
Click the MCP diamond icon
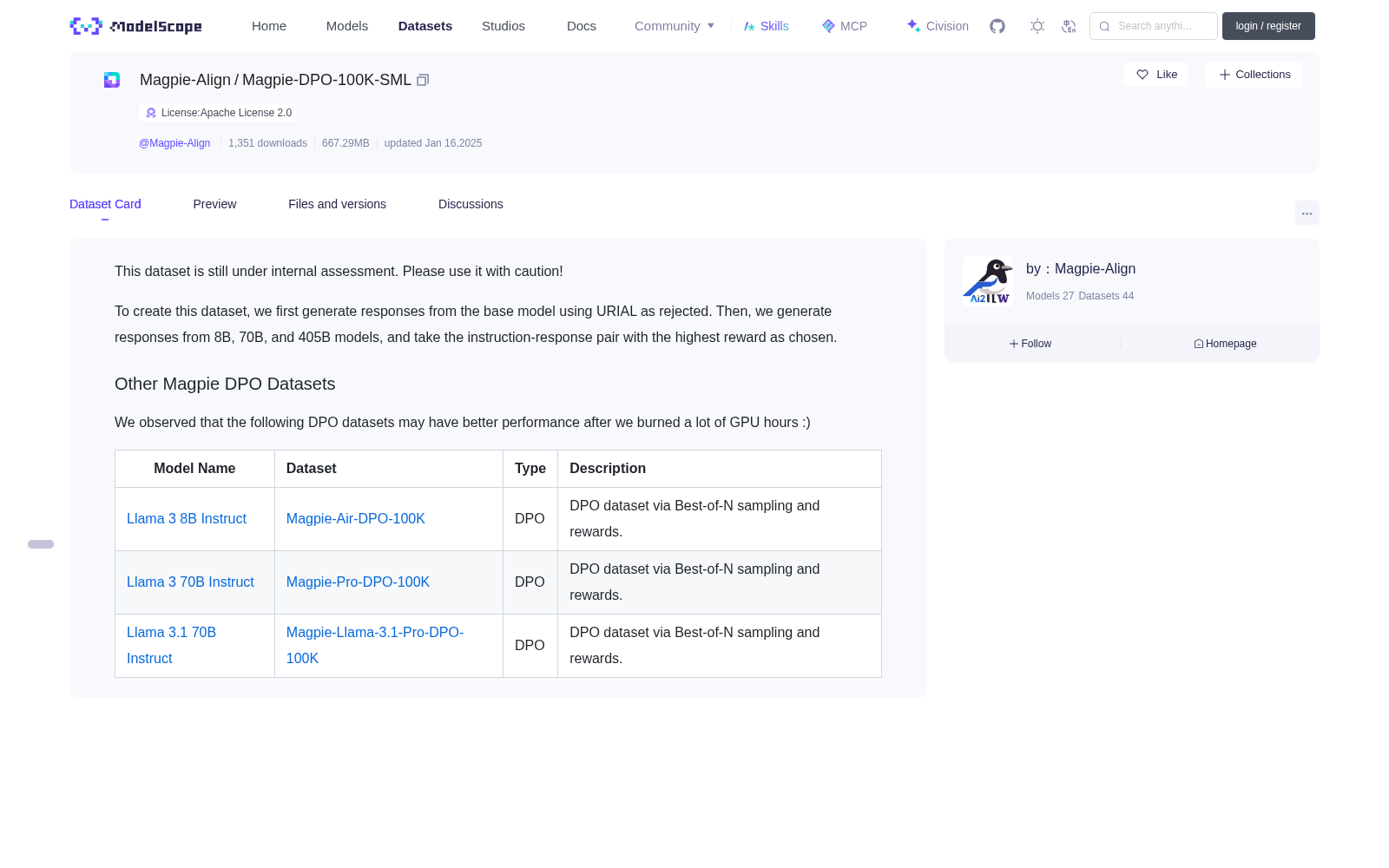[828, 26]
